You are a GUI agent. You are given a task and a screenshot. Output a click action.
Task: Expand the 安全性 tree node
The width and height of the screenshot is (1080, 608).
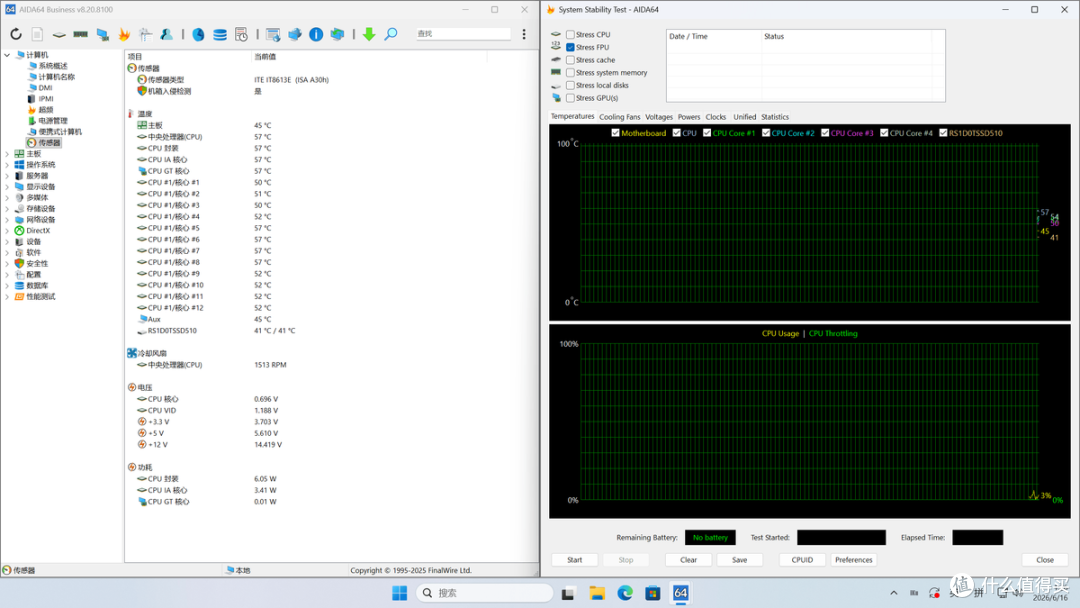click(7, 264)
